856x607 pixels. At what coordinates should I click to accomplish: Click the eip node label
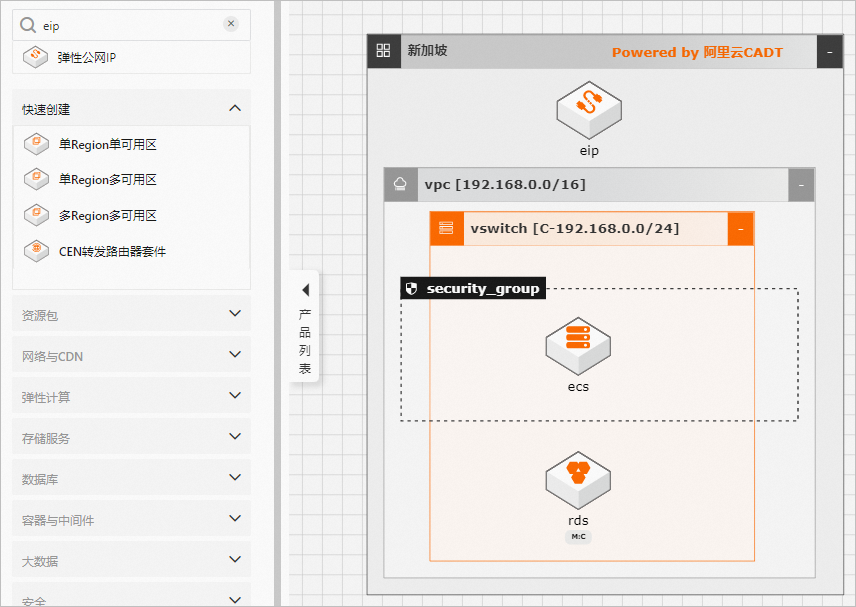click(589, 151)
